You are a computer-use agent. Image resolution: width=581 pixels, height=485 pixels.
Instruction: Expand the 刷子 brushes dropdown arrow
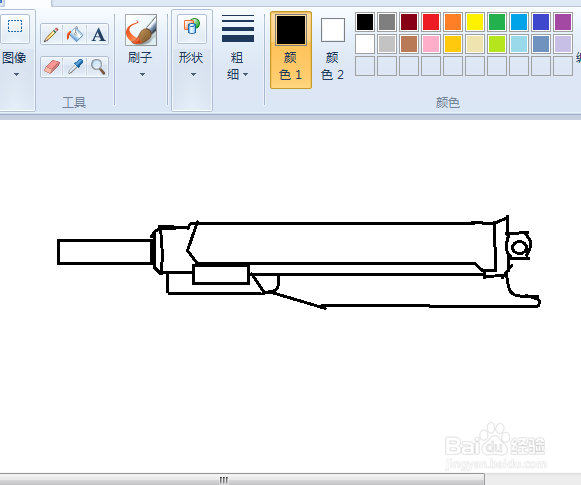tap(142, 74)
